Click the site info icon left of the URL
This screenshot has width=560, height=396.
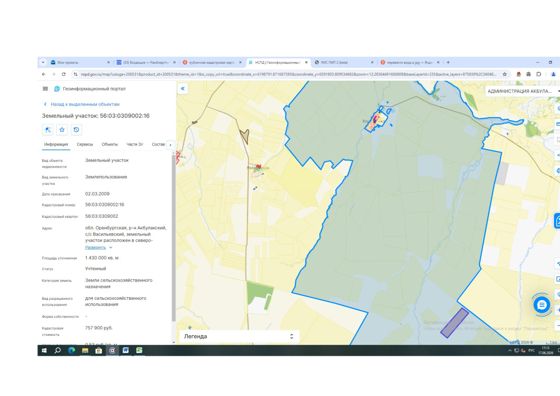tap(75, 74)
